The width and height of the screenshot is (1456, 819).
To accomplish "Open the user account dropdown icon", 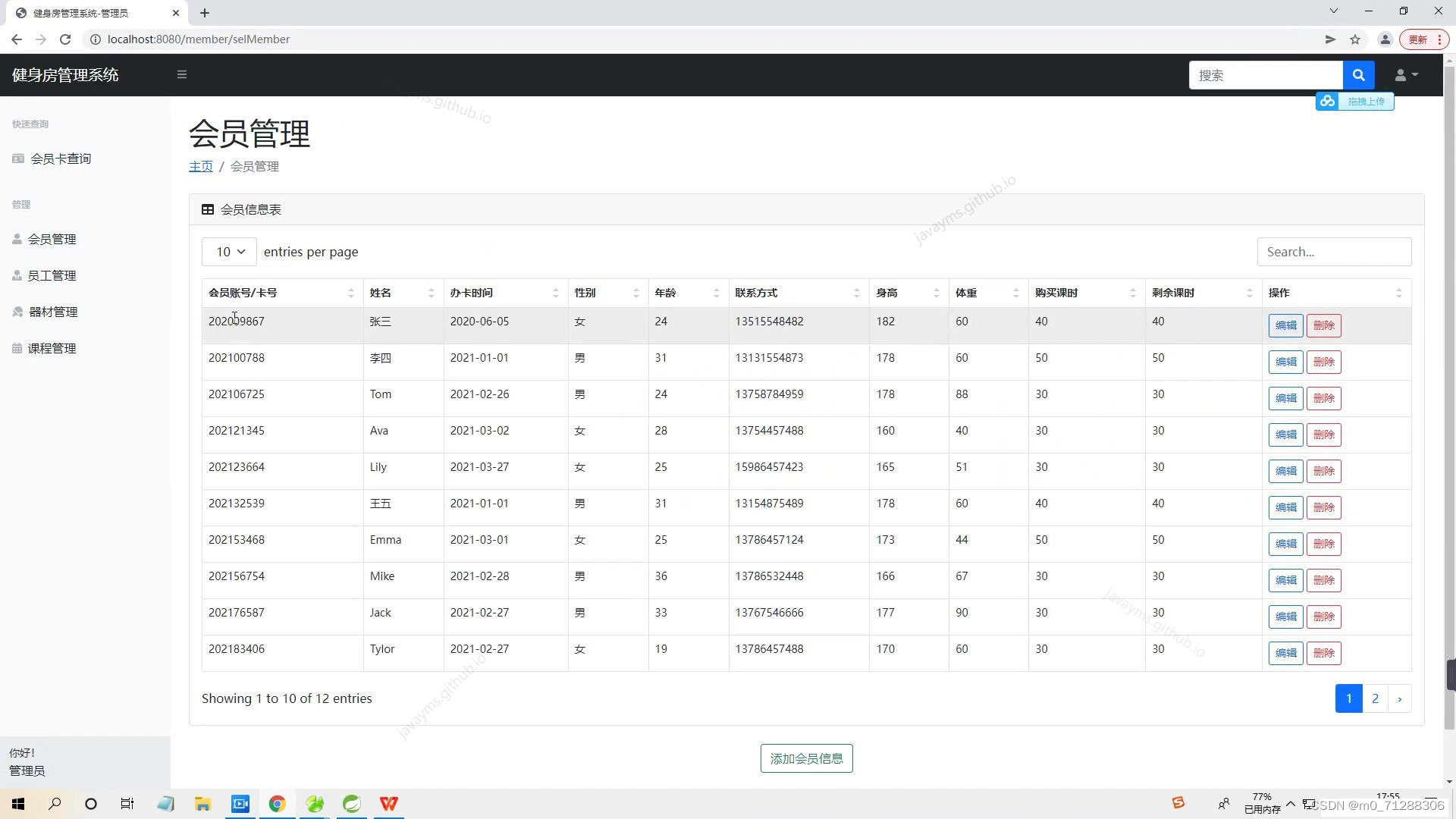I will tap(1406, 75).
